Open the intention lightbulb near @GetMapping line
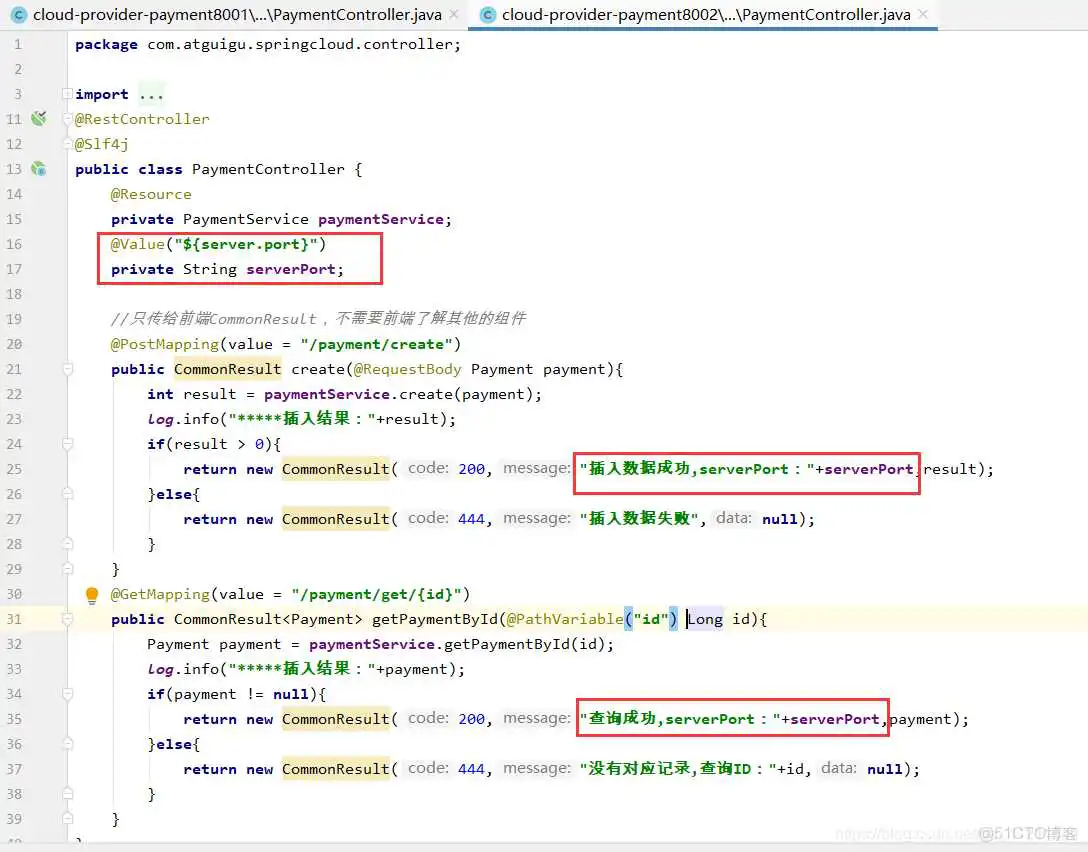 click(91, 593)
